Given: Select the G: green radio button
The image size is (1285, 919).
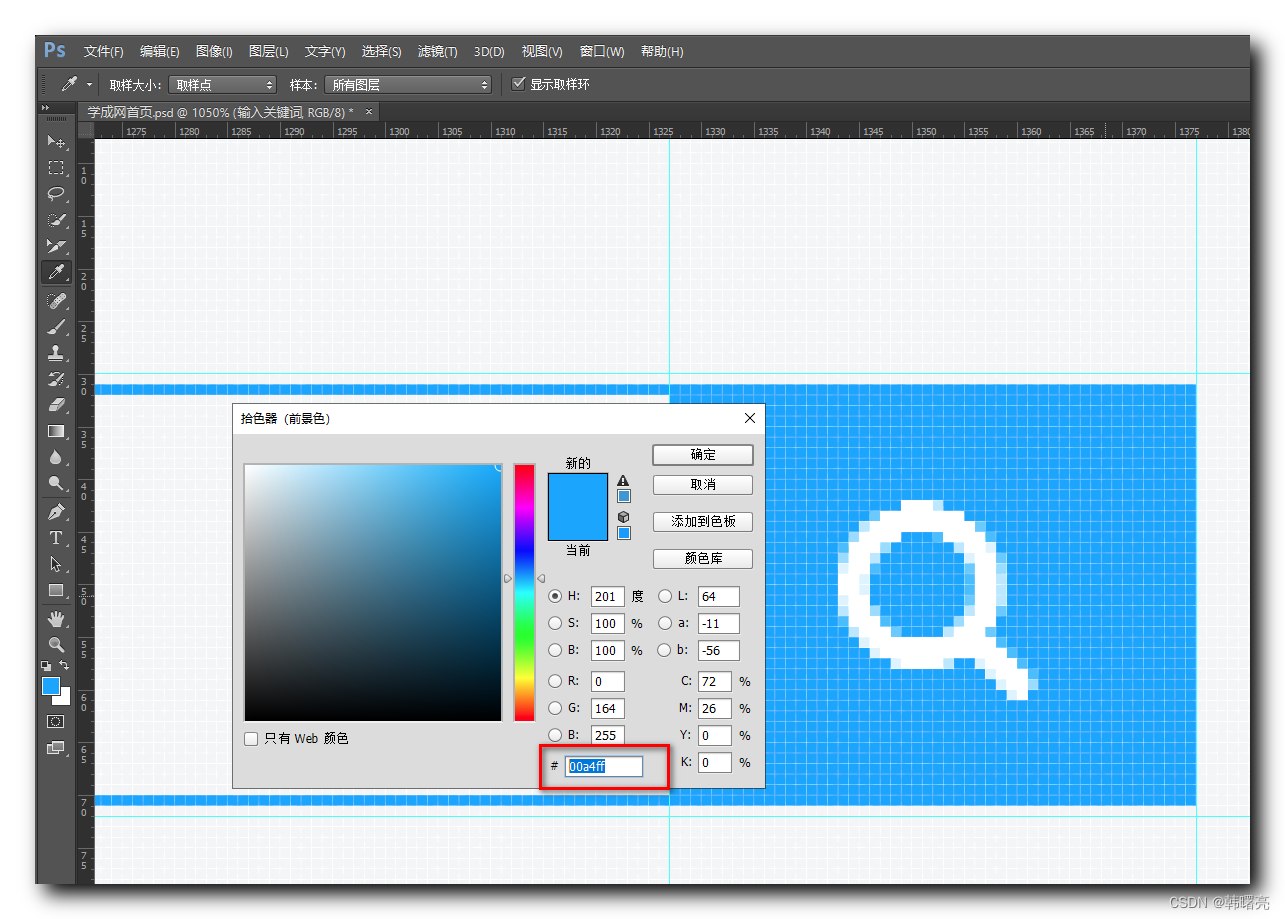Looking at the screenshot, I should point(555,708).
